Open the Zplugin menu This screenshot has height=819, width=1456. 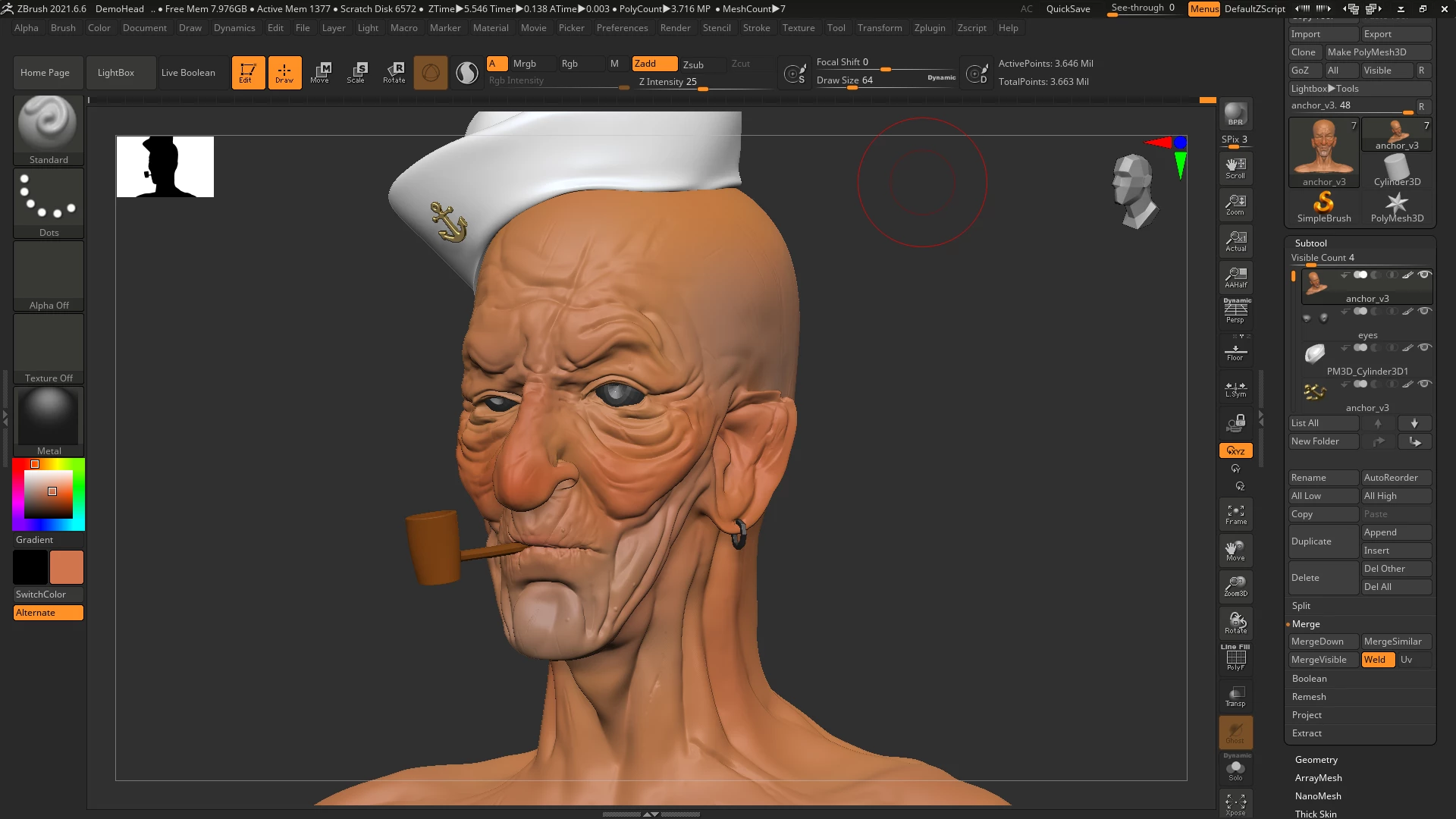click(x=929, y=28)
